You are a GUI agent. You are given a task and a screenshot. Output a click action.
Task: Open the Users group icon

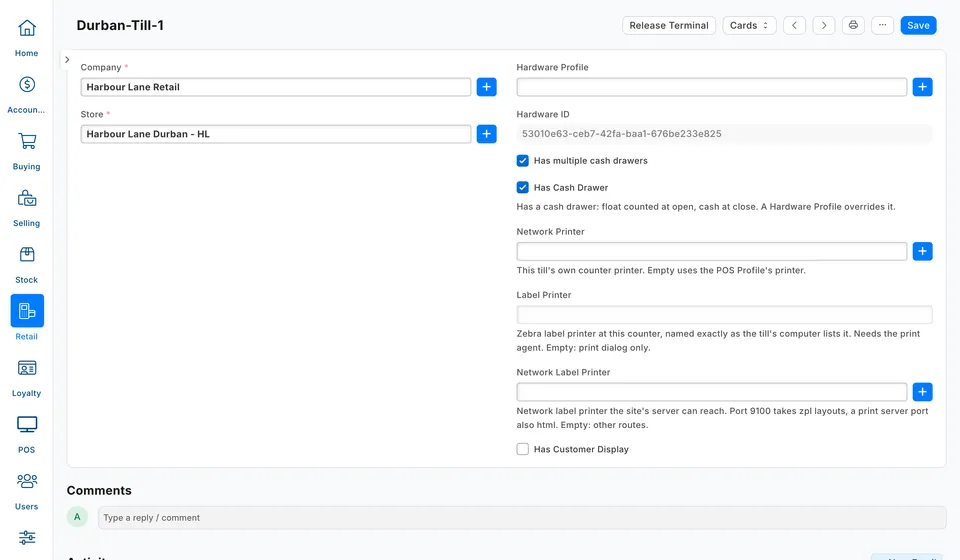[x=26, y=481]
